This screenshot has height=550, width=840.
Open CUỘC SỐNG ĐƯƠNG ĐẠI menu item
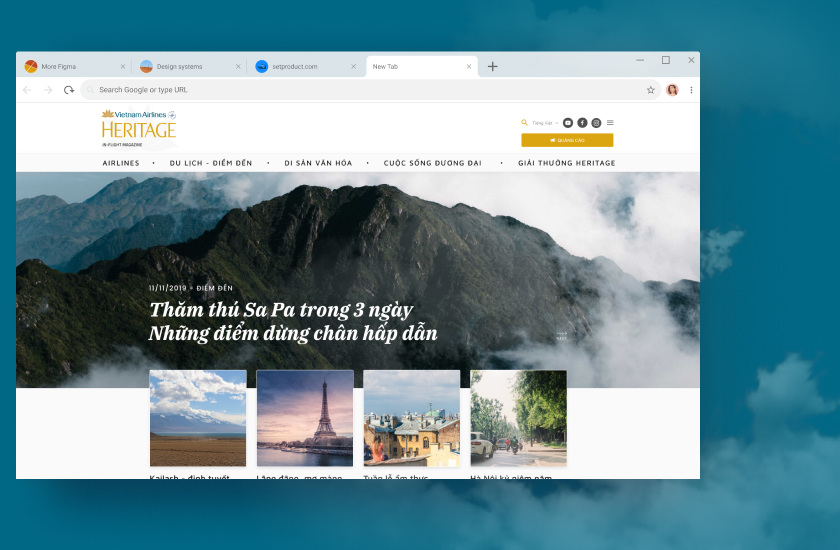pyautogui.click(x=432, y=163)
